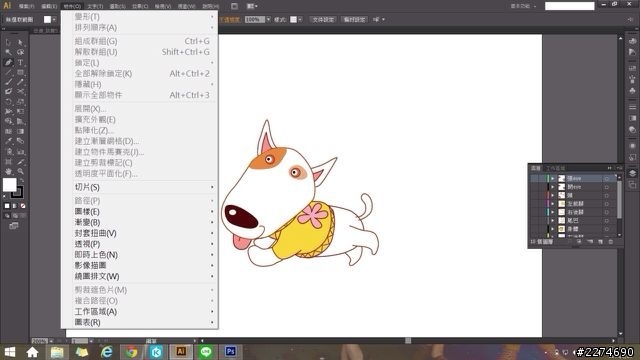The image size is (640, 360).
Task: Click the black Stroke swatch in toolbox
Action: (x=18, y=193)
